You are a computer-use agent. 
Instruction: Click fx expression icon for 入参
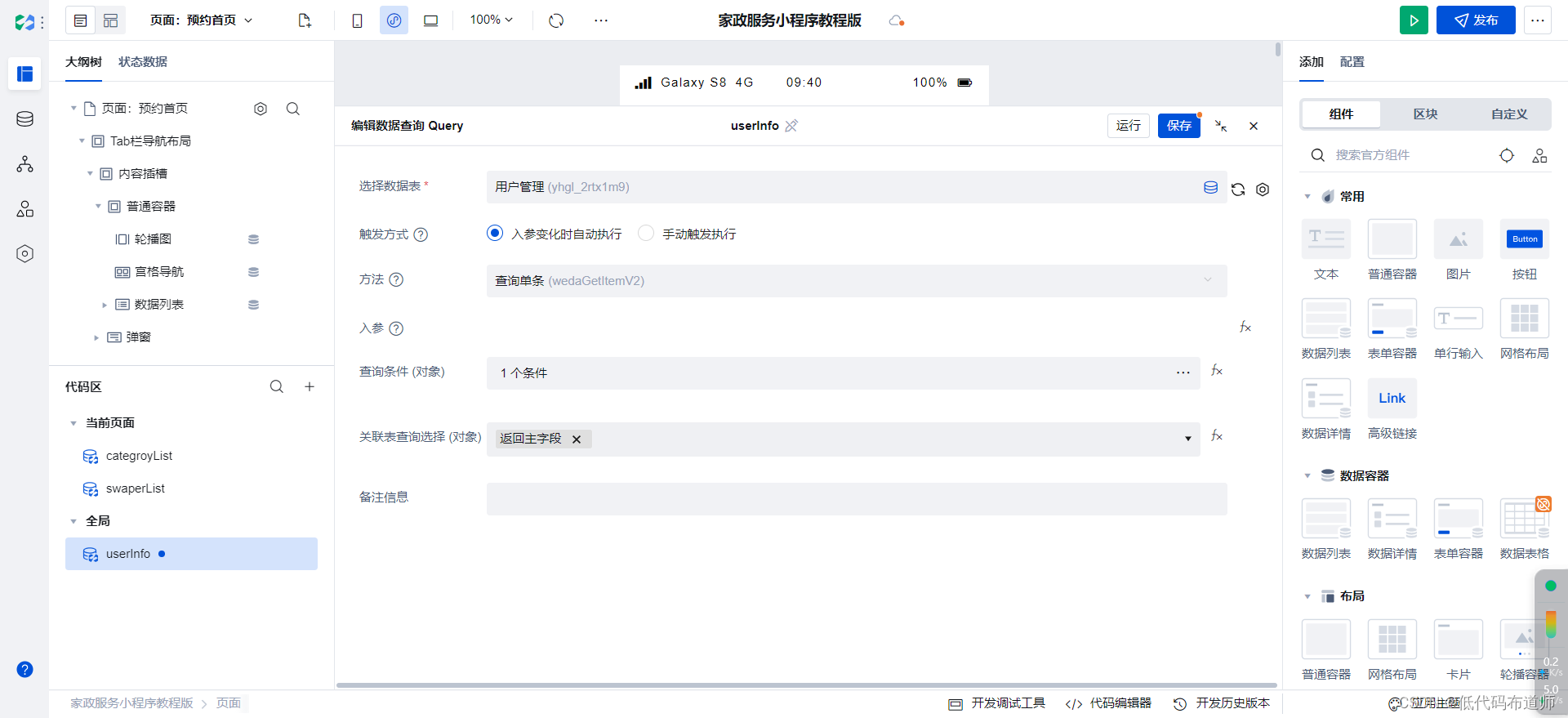coord(1245,327)
